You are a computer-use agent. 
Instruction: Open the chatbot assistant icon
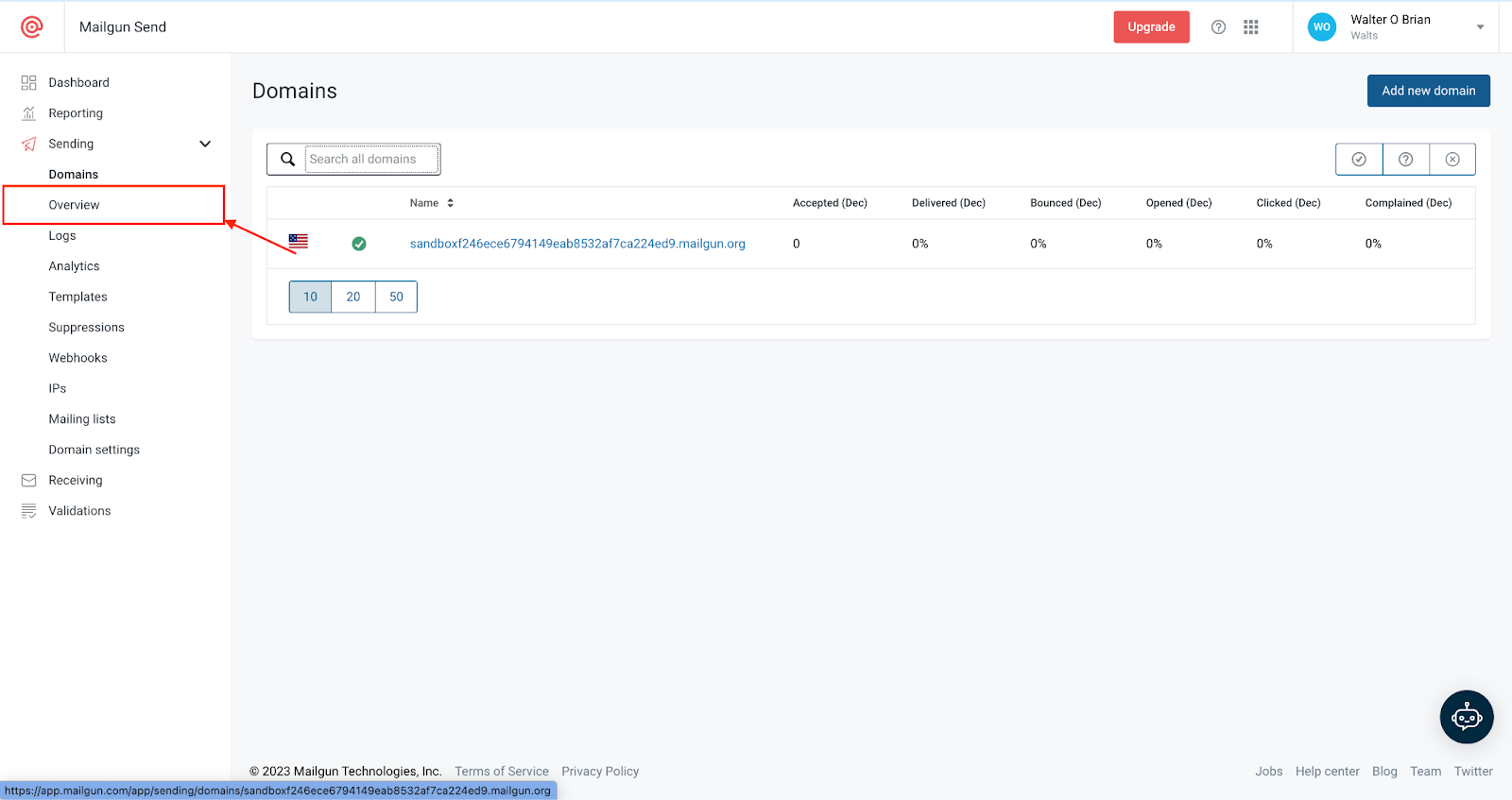(1467, 717)
